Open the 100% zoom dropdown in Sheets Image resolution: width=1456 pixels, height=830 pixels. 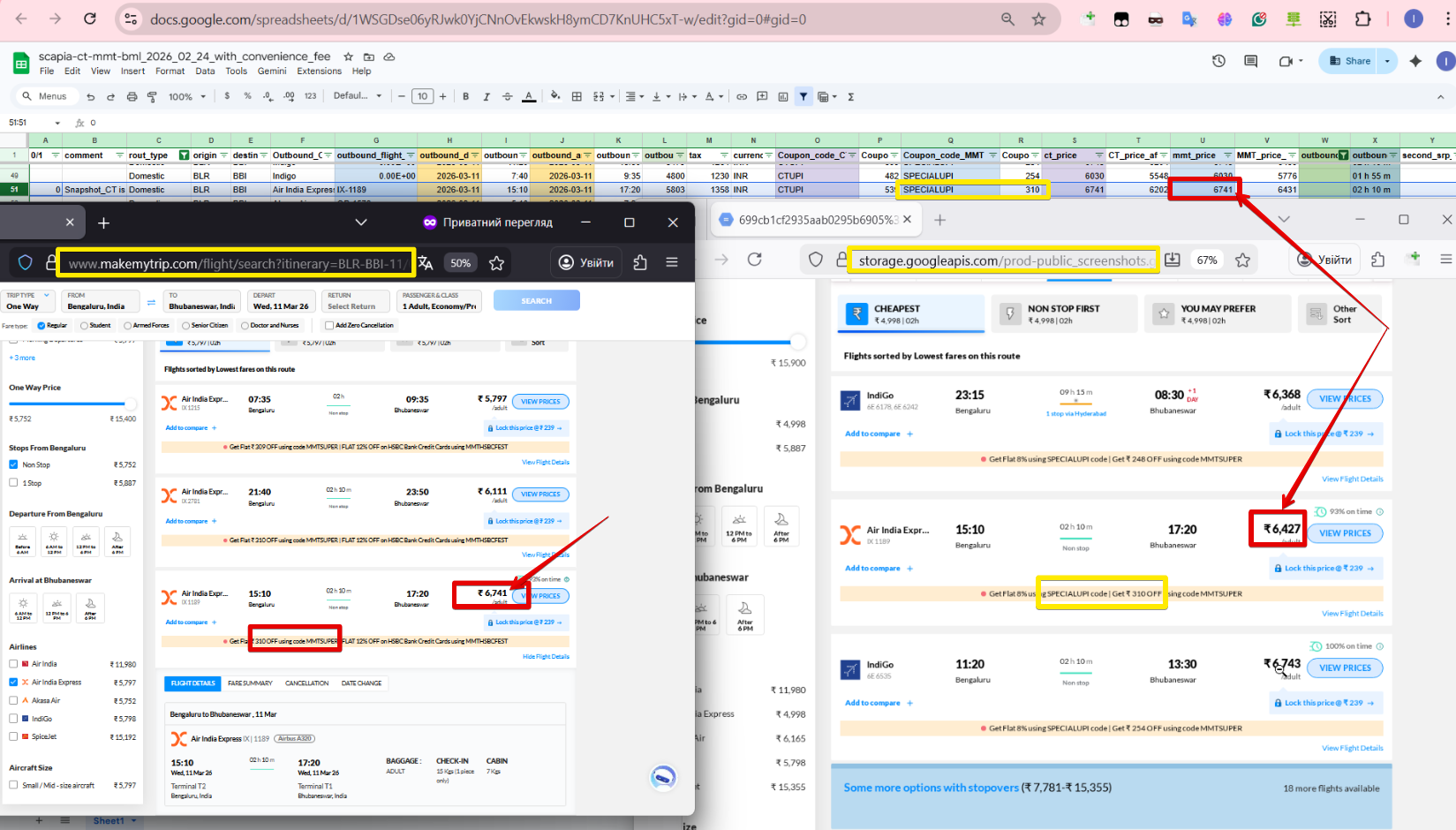pos(187,97)
